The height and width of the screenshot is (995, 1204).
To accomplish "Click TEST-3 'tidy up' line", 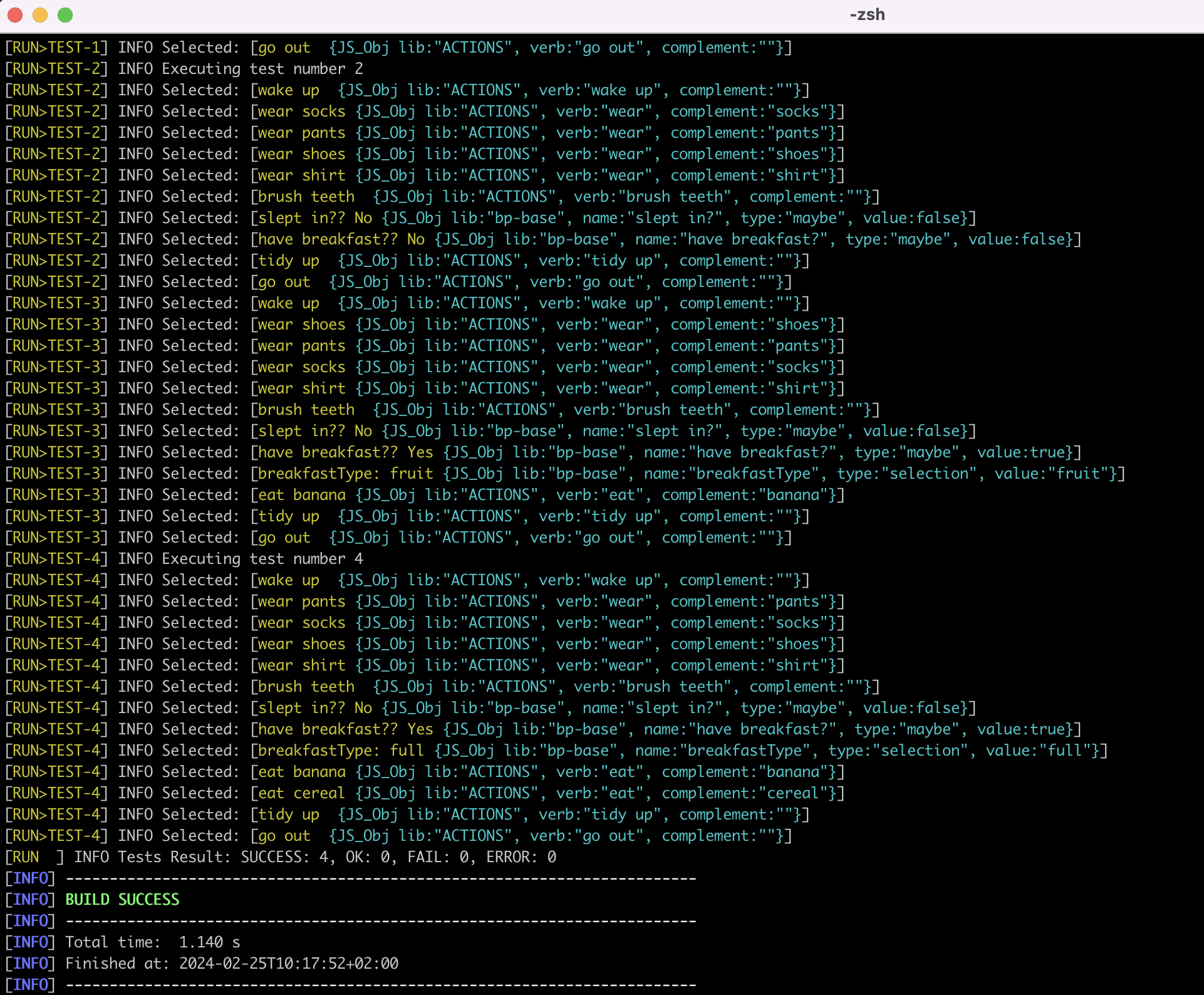I will coord(408,516).
